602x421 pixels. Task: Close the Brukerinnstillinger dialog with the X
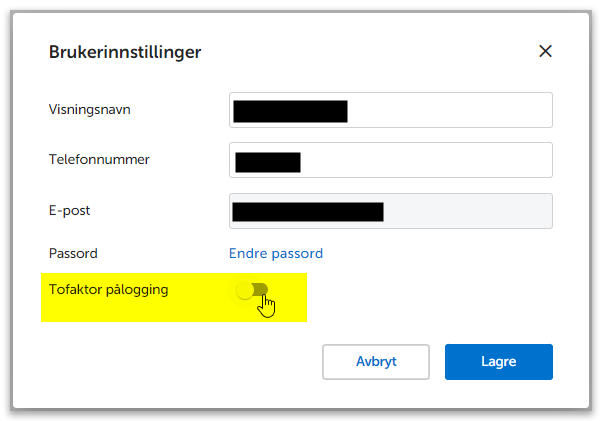[545, 51]
